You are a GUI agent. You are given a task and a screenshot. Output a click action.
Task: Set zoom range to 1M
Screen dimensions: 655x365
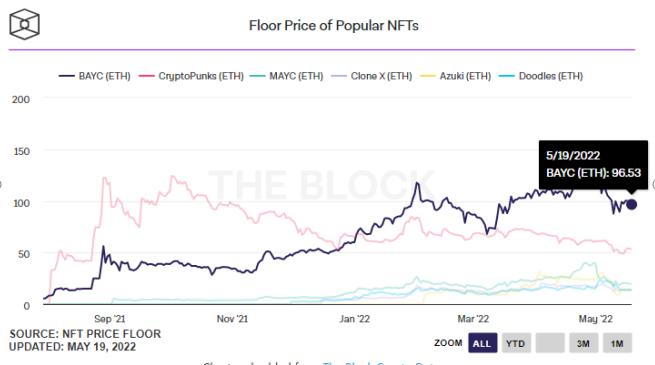coord(617,343)
